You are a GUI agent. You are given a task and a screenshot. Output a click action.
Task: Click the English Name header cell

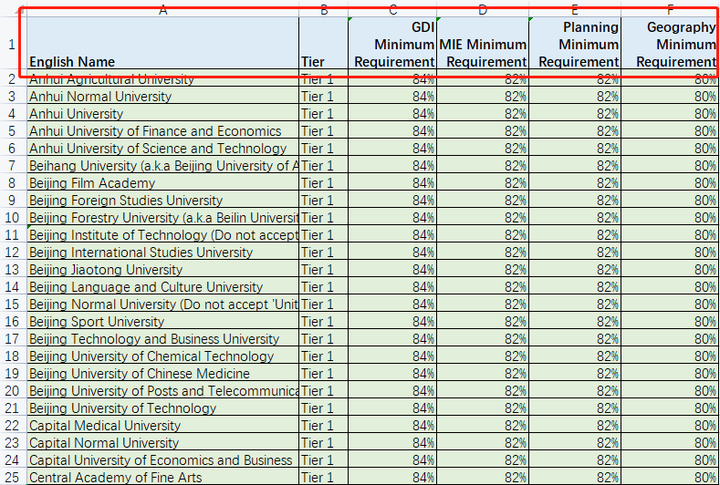pyautogui.click(x=163, y=44)
